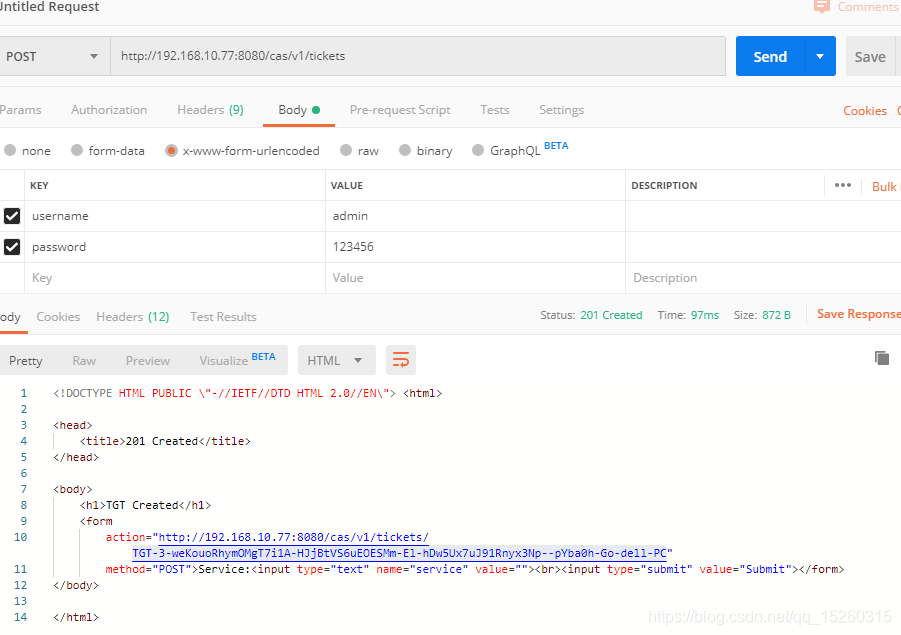Viewport: 901px width, 635px height.
Task: Open the HTML language selector
Action: [336, 360]
